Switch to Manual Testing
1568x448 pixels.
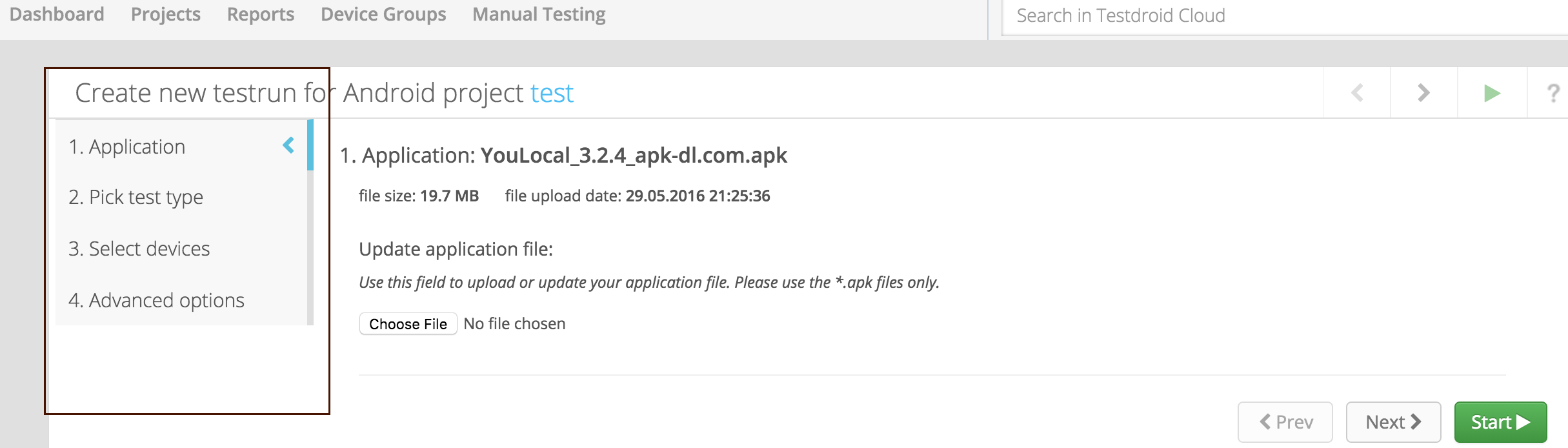pos(539,14)
